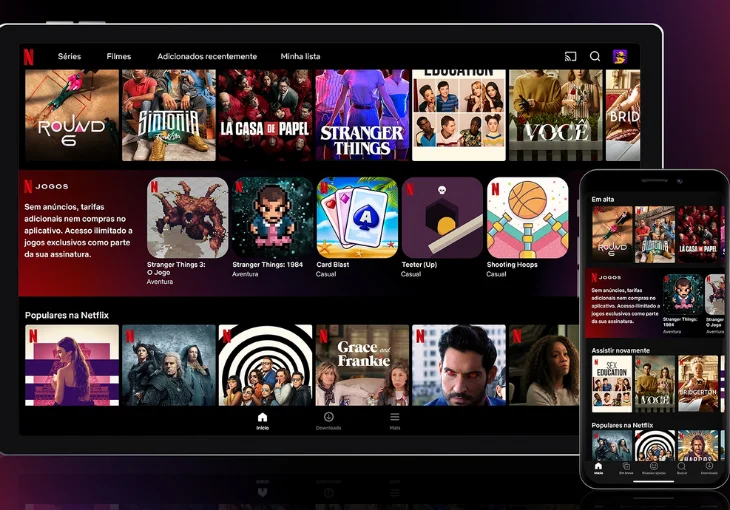Click 'Em alta' heading on phone
Viewport: 730px width, 510px height.
(602, 199)
